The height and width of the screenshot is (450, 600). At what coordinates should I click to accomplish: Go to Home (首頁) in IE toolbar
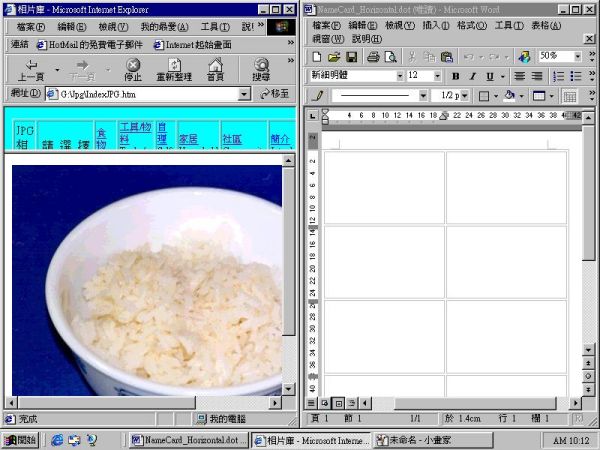(x=215, y=69)
